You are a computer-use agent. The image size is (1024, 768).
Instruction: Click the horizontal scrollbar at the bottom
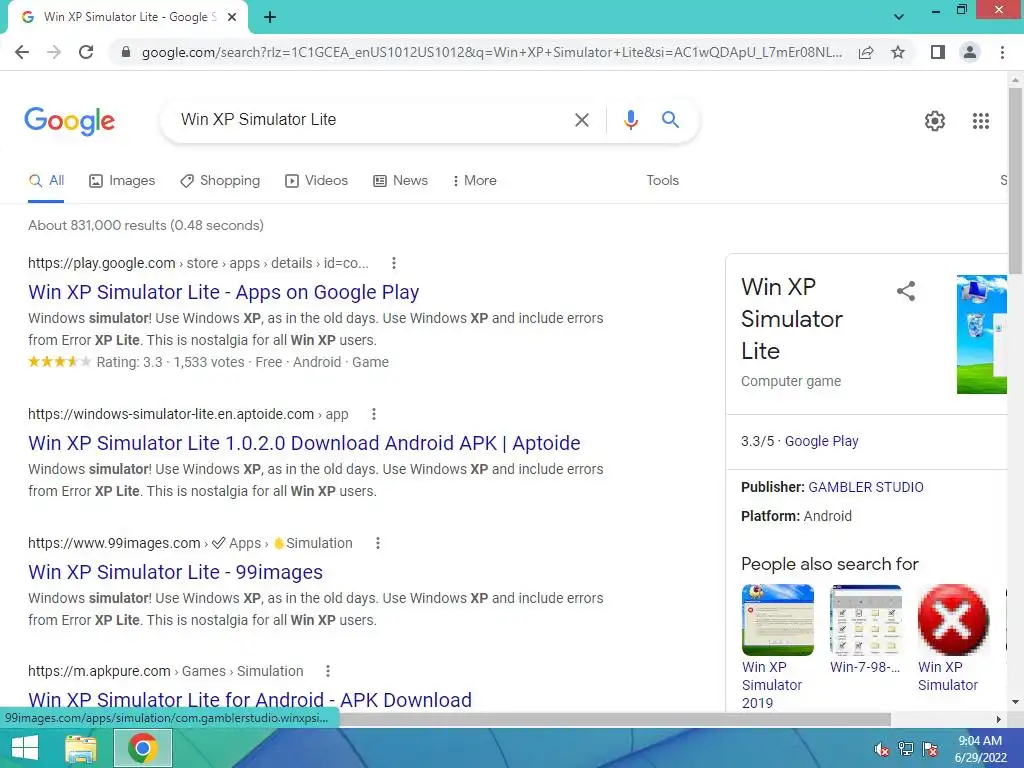(615, 719)
